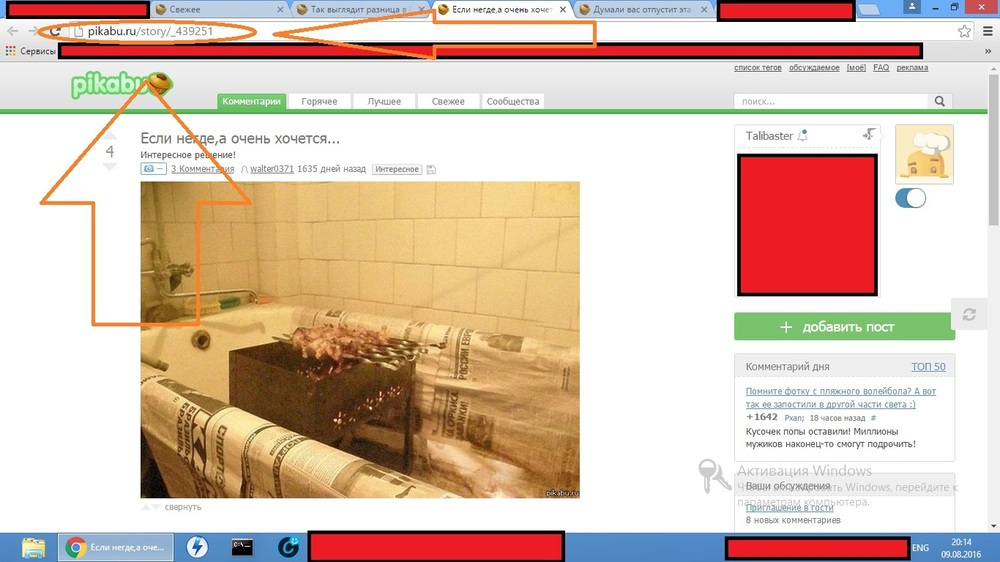Open the Свежее navigation tab on Pikabu
The width and height of the screenshot is (1000, 562).
pos(448,101)
